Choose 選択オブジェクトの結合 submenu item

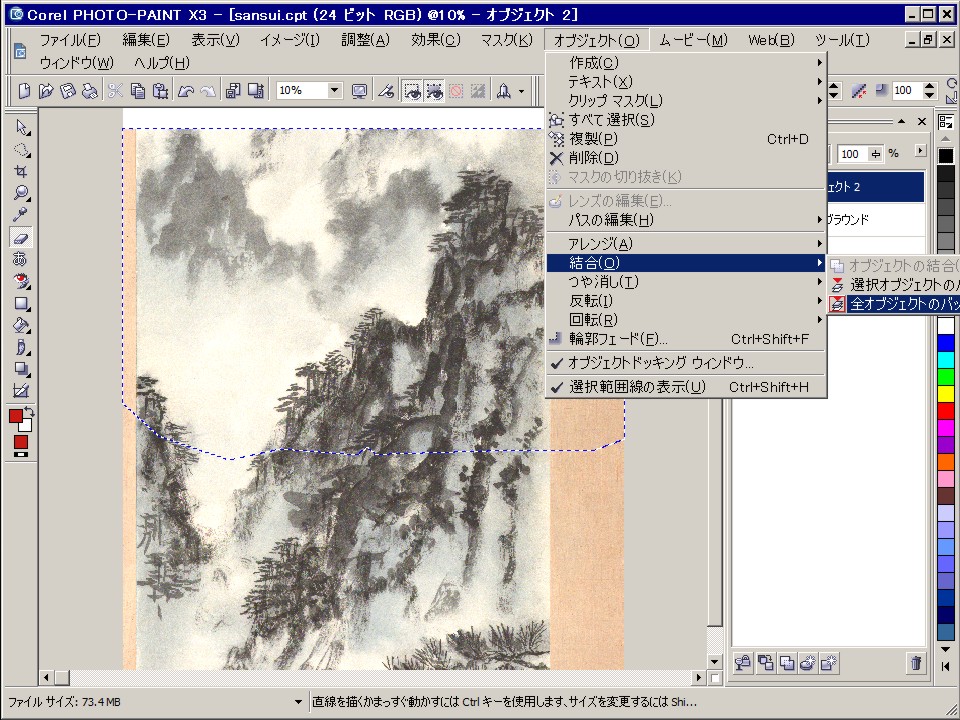coord(894,285)
